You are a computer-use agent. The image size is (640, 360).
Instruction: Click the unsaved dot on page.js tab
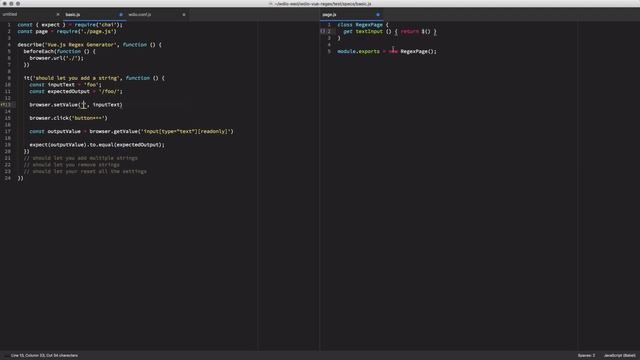(x=378, y=14)
